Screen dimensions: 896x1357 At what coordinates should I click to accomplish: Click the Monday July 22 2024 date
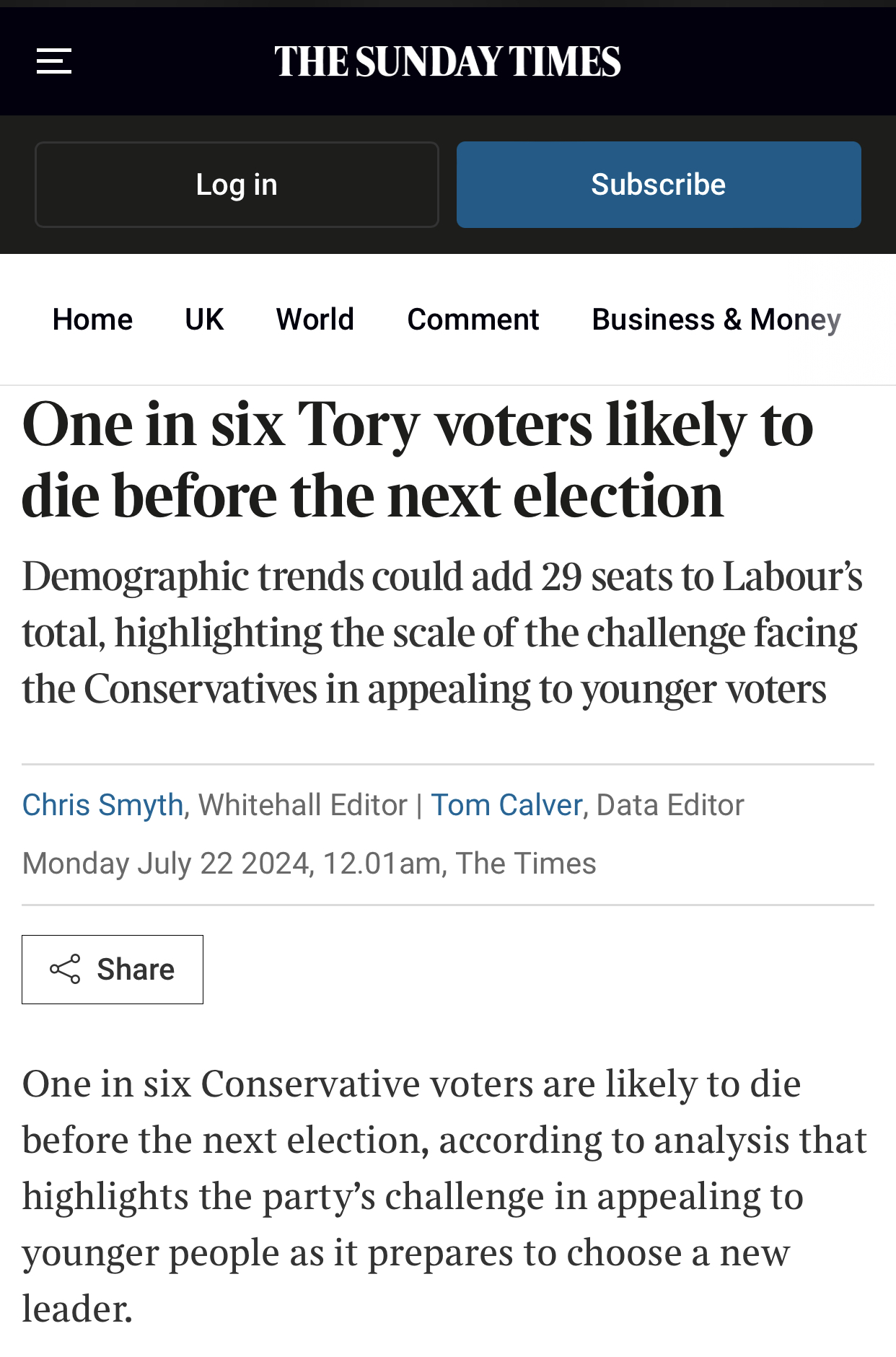click(x=165, y=864)
